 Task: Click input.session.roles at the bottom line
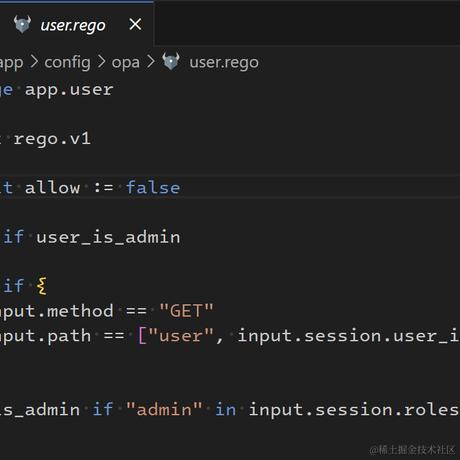point(354,410)
